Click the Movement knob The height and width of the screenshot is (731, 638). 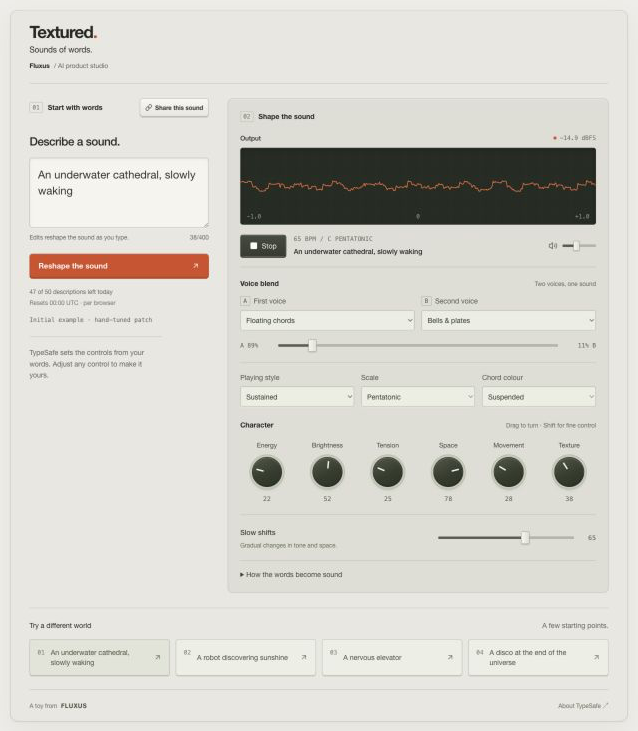point(508,472)
